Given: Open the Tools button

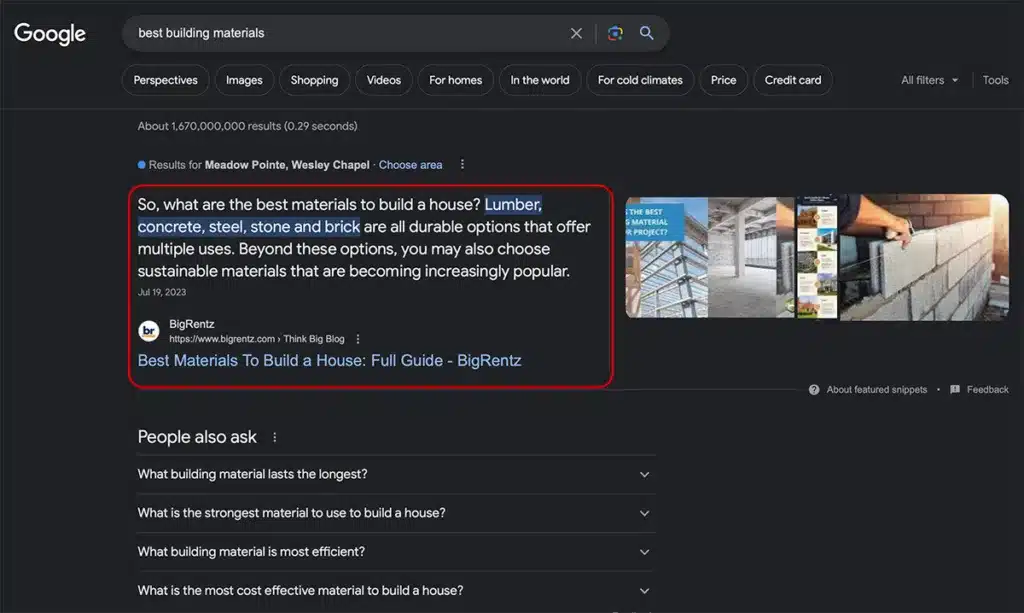Looking at the screenshot, I should click(995, 80).
